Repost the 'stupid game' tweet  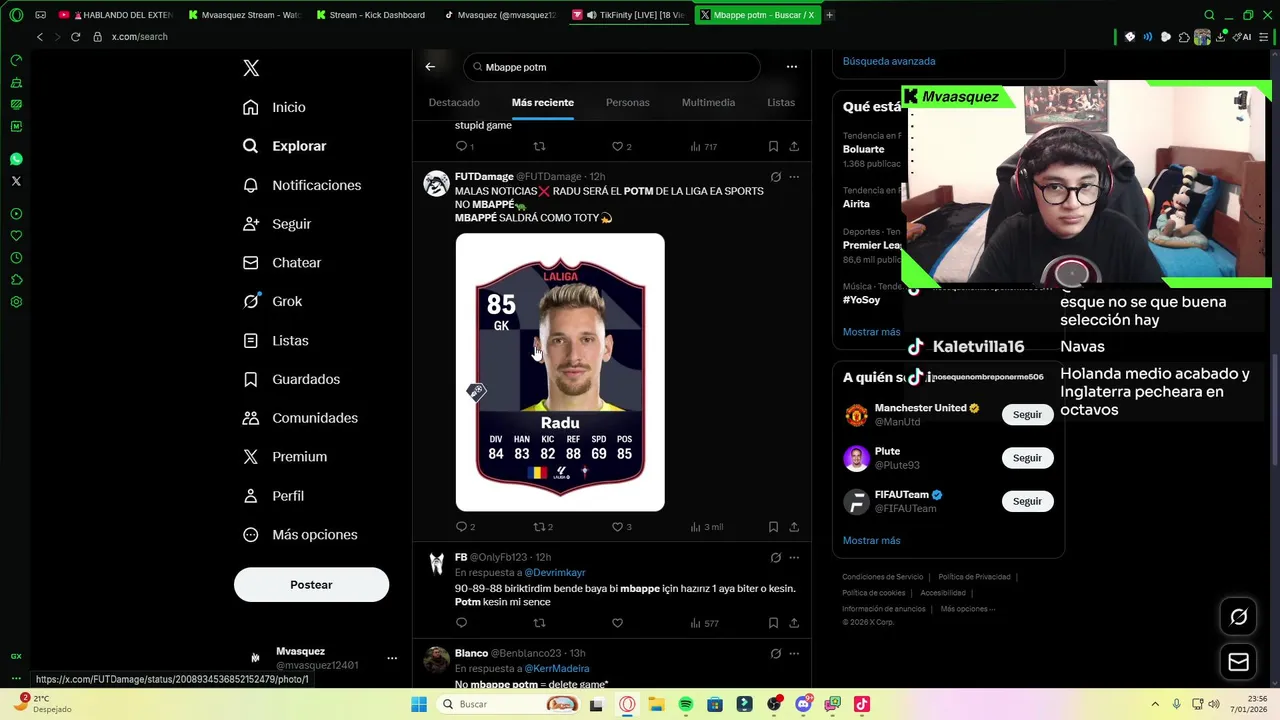(540, 146)
